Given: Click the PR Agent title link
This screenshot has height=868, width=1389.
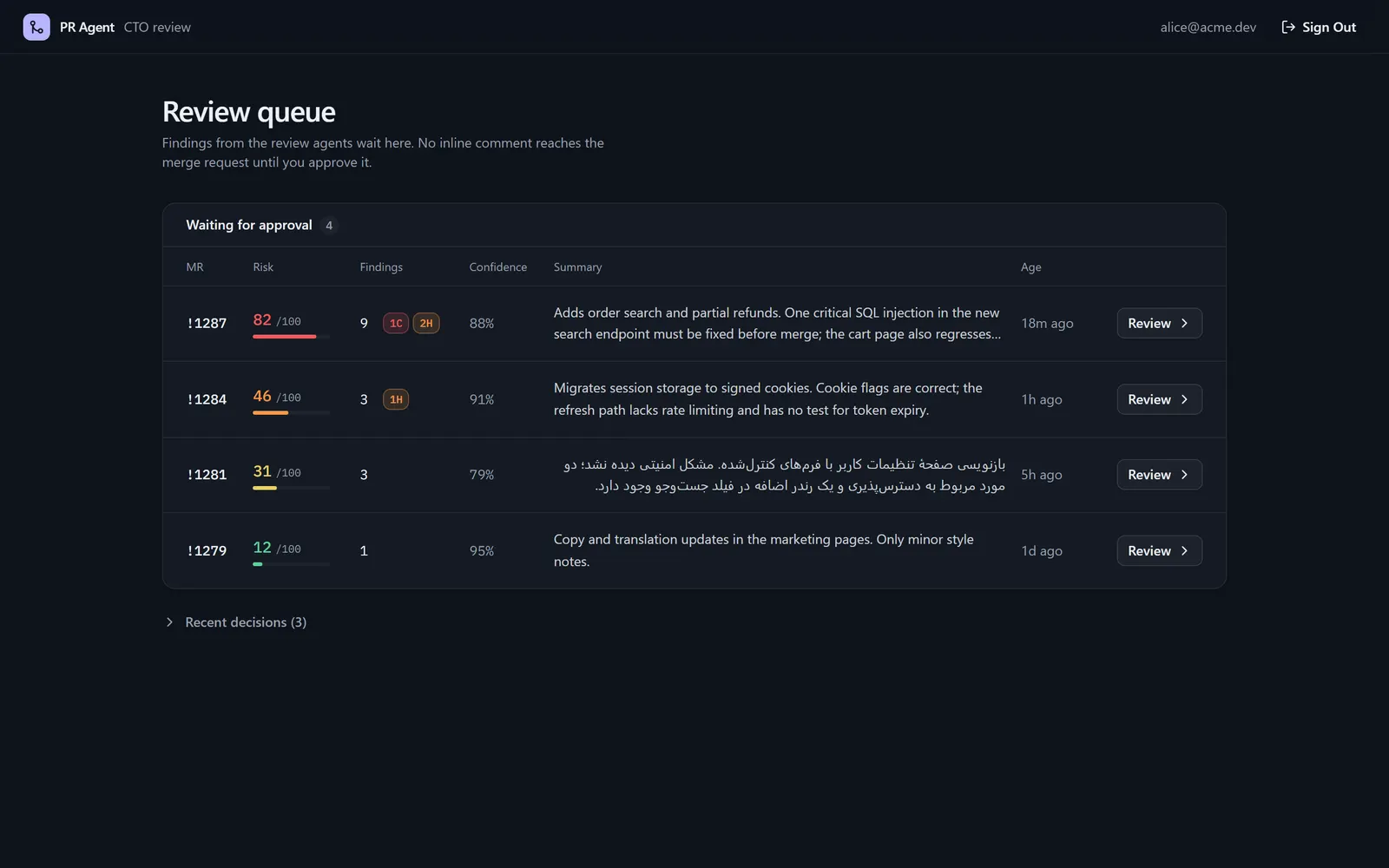Looking at the screenshot, I should click(87, 27).
